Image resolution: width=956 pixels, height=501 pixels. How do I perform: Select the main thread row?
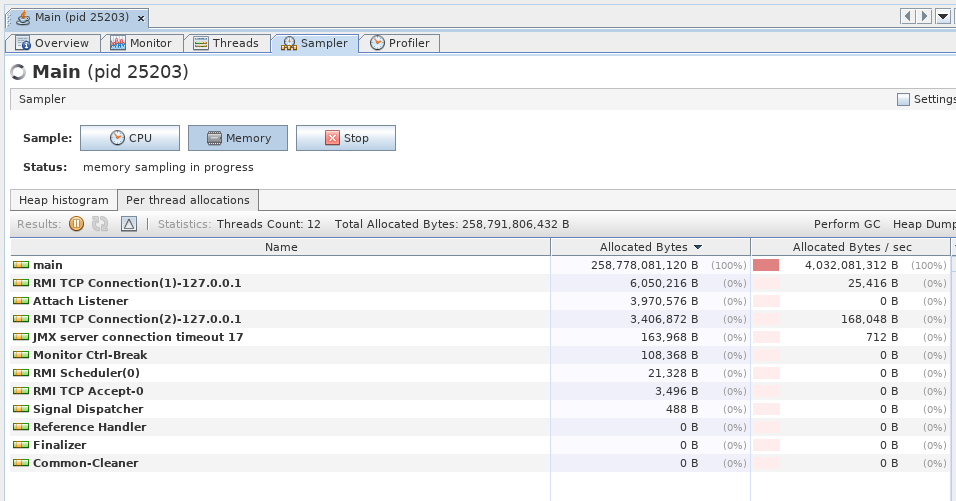(479, 265)
